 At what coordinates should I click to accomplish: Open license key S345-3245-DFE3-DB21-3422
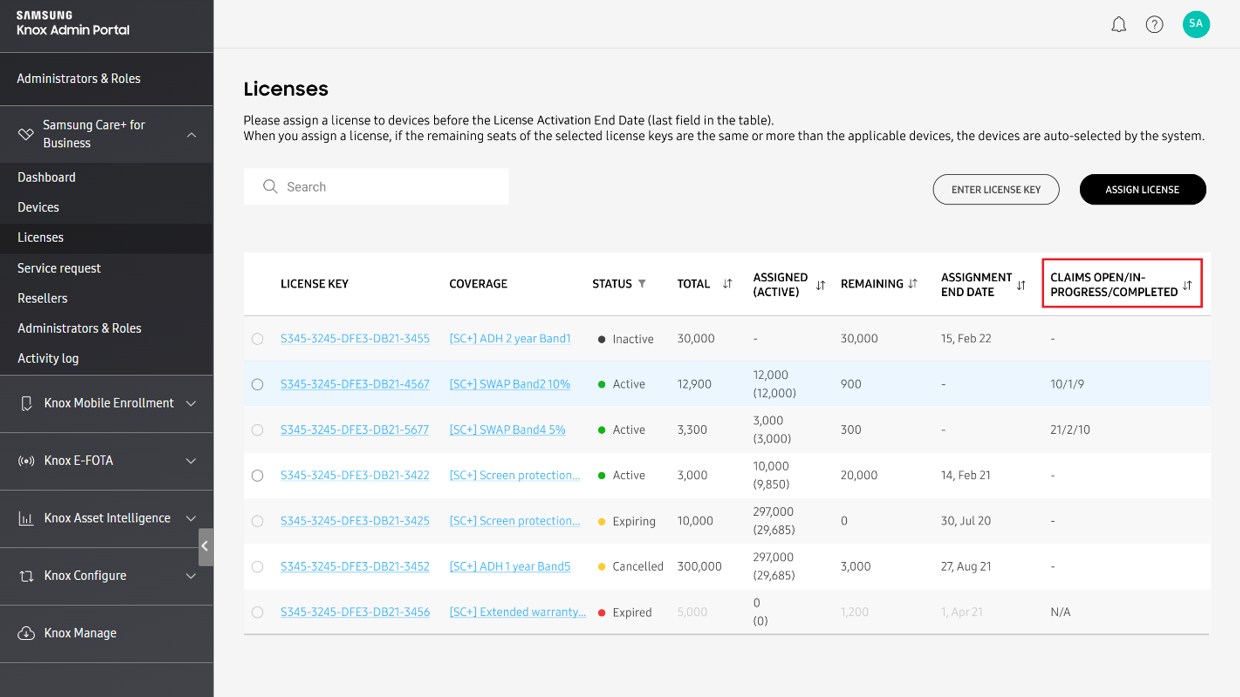[x=355, y=476]
